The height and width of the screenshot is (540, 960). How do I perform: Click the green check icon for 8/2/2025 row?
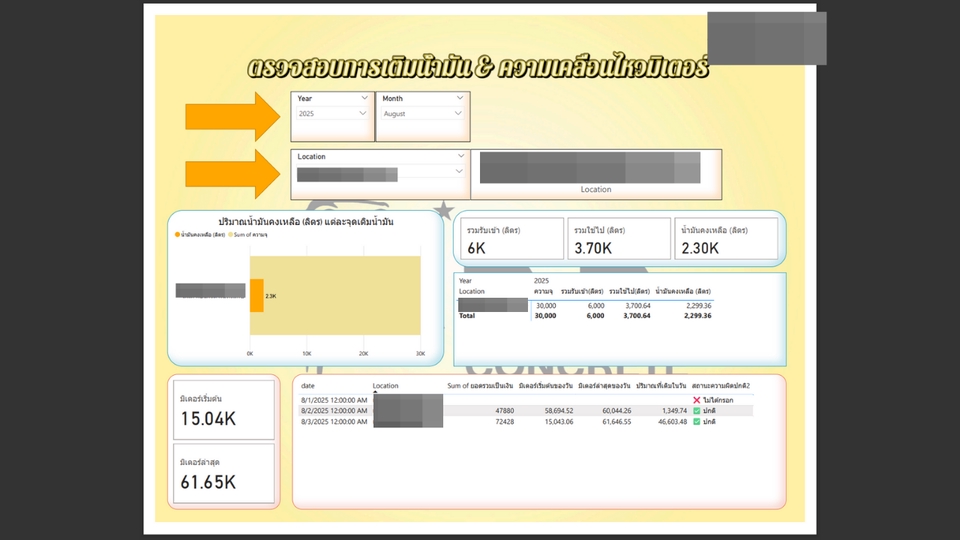coord(696,411)
